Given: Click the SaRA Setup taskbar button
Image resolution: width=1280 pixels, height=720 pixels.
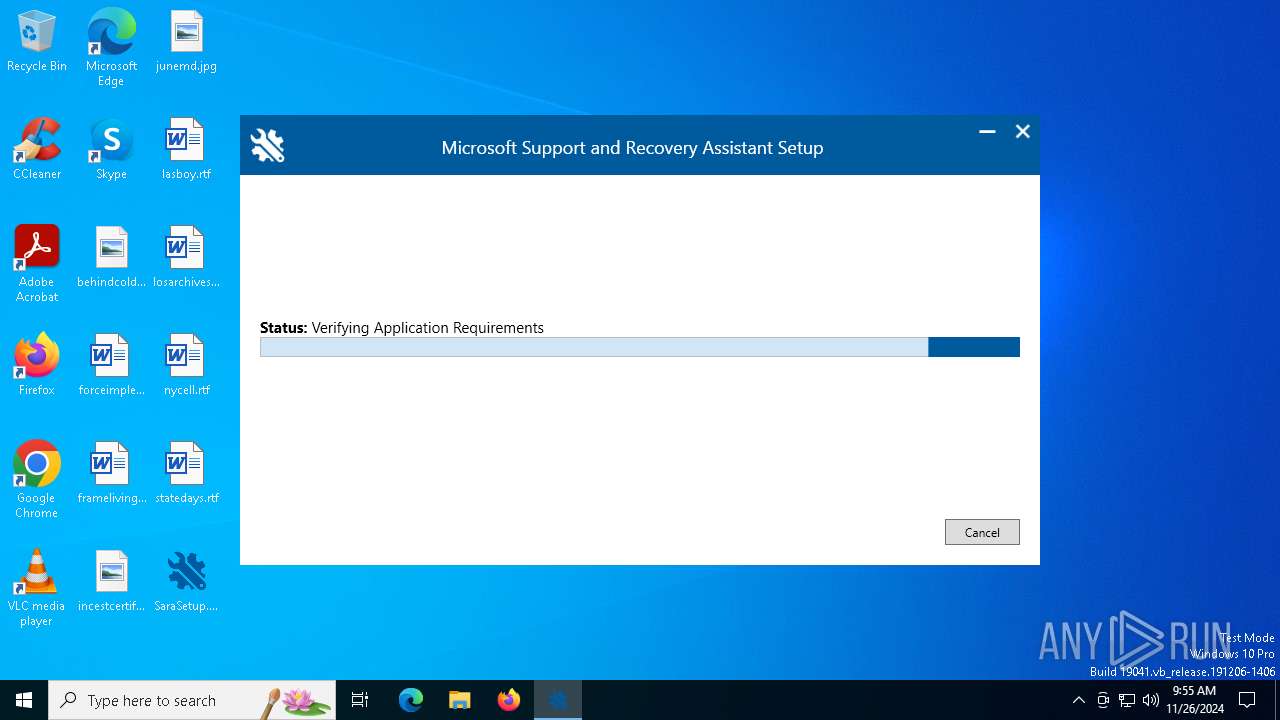Looking at the screenshot, I should click(557, 700).
